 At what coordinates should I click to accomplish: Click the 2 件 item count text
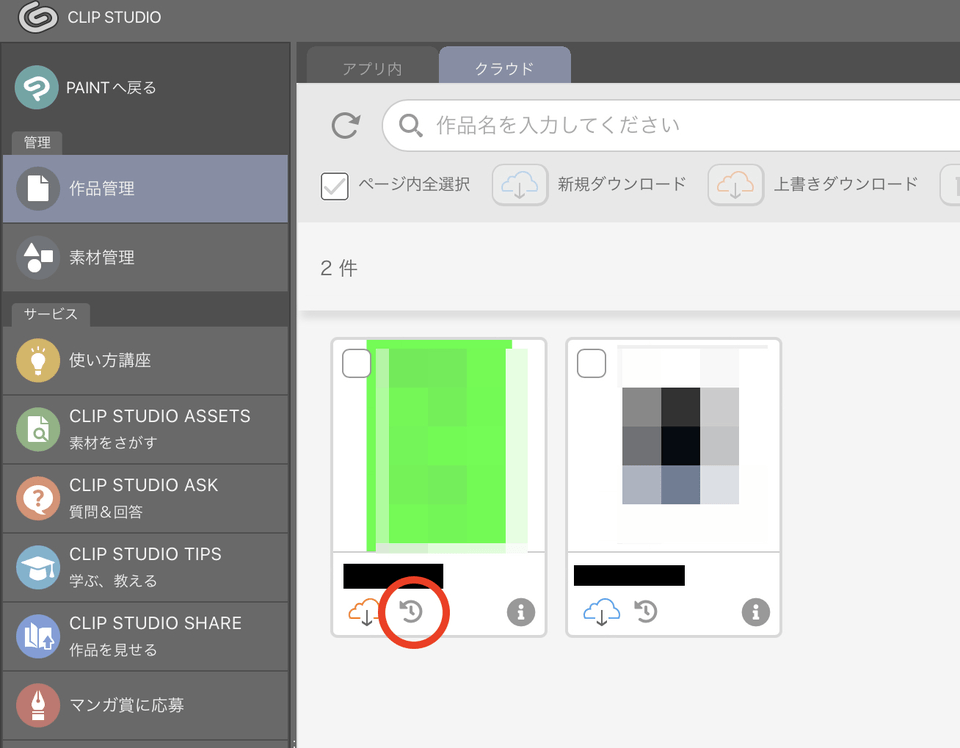tap(339, 268)
